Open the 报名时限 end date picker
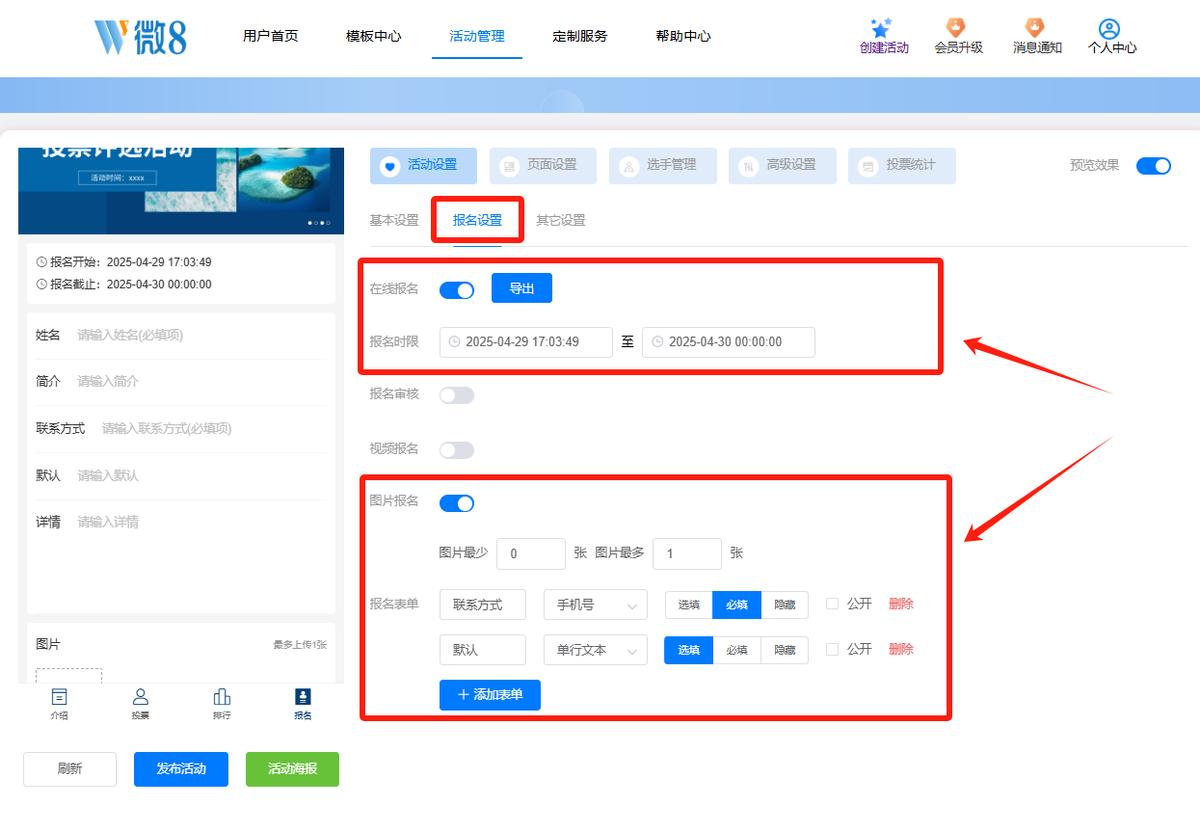Viewport: 1200px width, 837px height. (x=728, y=342)
